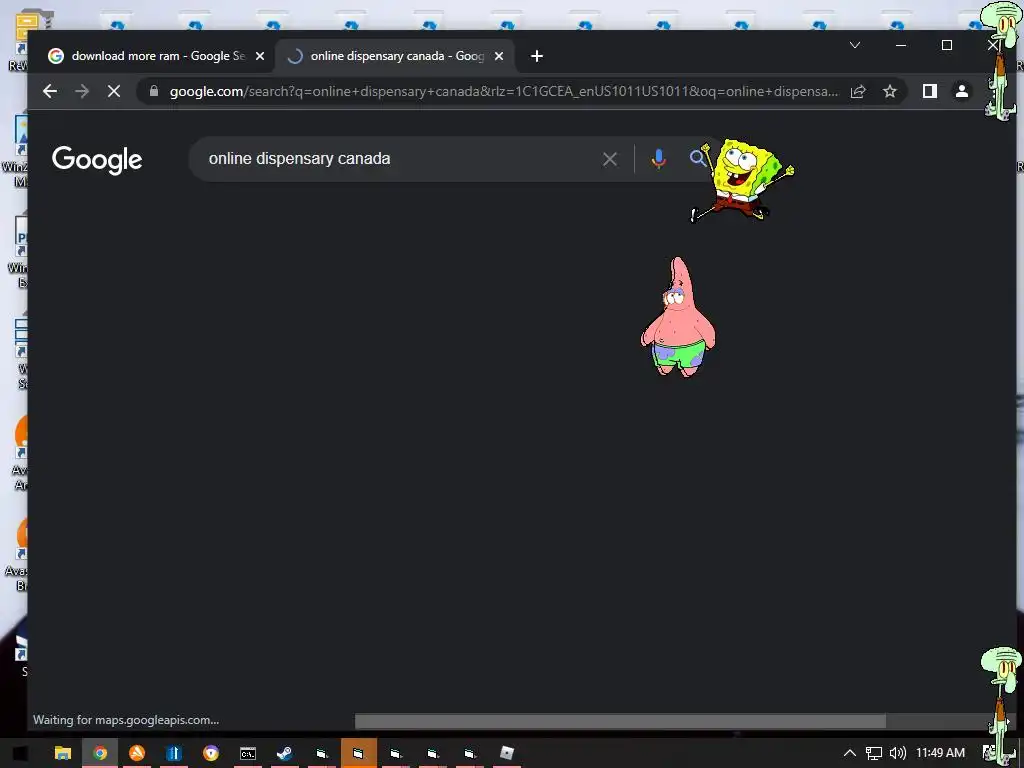Click the Windows Start button
This screenshot has width=1024, height=768.
point(20,753)
